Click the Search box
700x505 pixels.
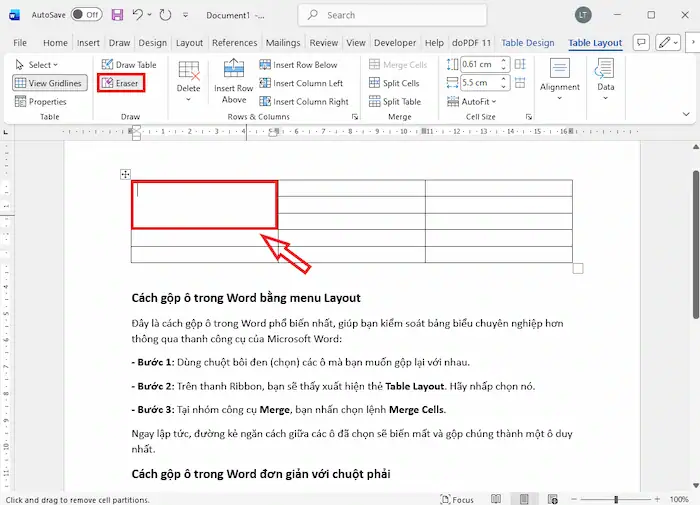coord(392,15)
